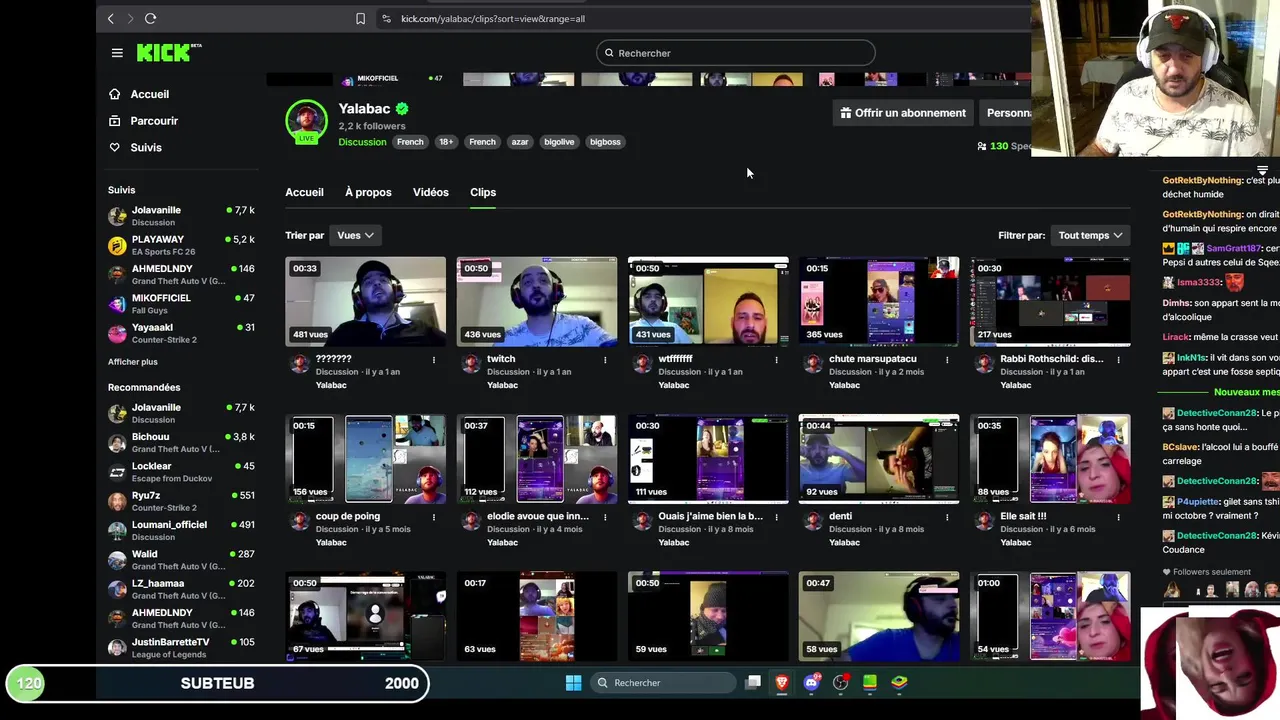The width and height of the screenshot is (1280, 720).
Task: Play the wtfffffff clip thumbnail
Action: click(x=708, y=301)
